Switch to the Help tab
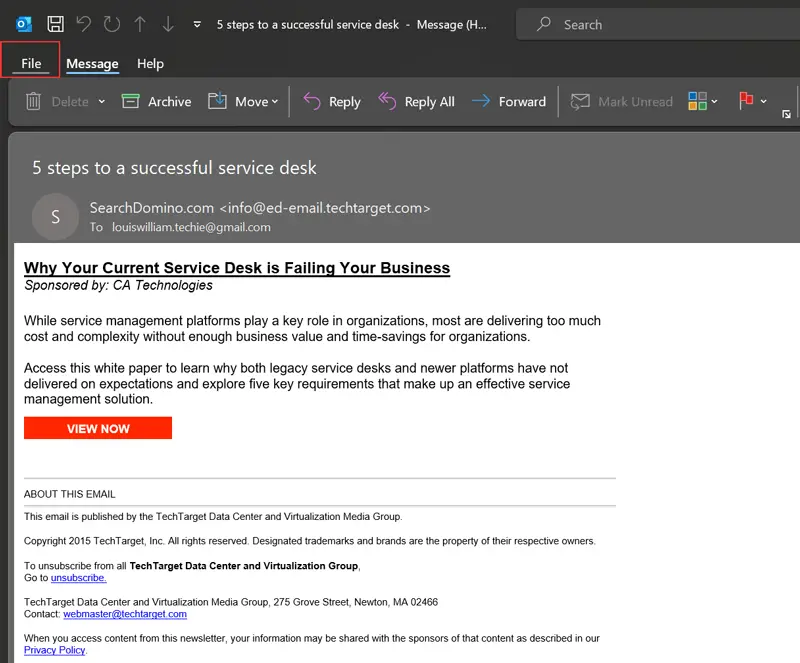Viewport: 800px width, 663px height. [x=150, y=64]
